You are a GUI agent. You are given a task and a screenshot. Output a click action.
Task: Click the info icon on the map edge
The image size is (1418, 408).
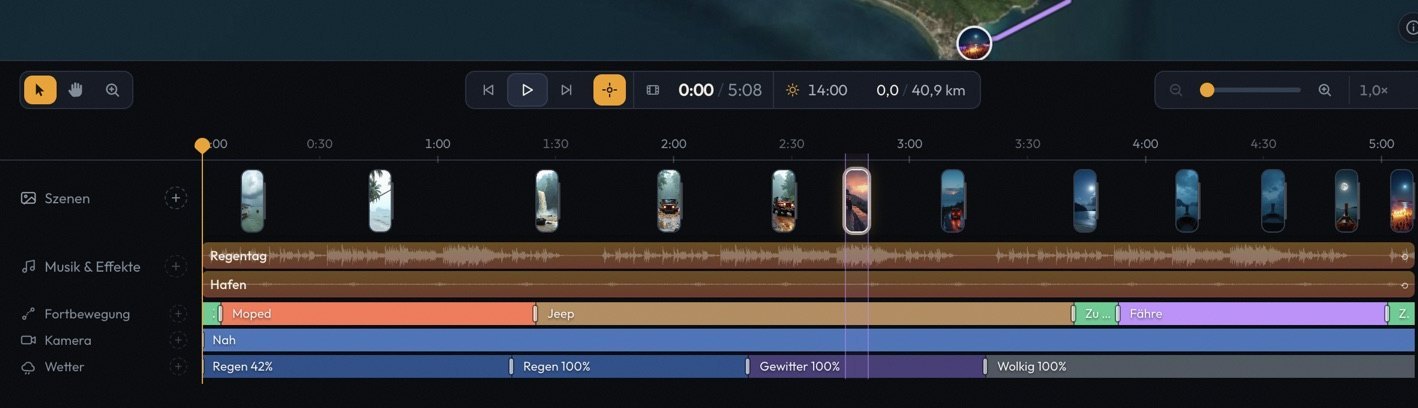[x=1412, y=27]
